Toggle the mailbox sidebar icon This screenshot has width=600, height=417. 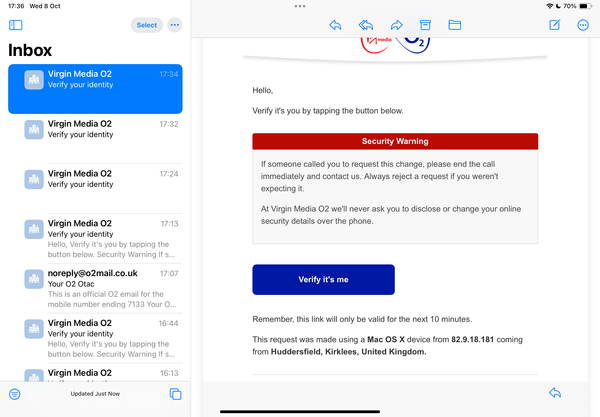click(16, 25)
